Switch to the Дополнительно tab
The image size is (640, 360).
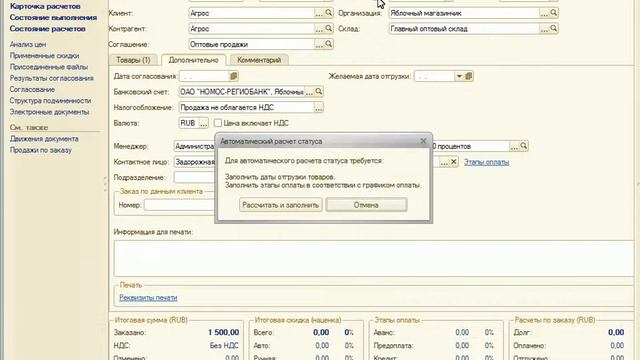[193, 60]
